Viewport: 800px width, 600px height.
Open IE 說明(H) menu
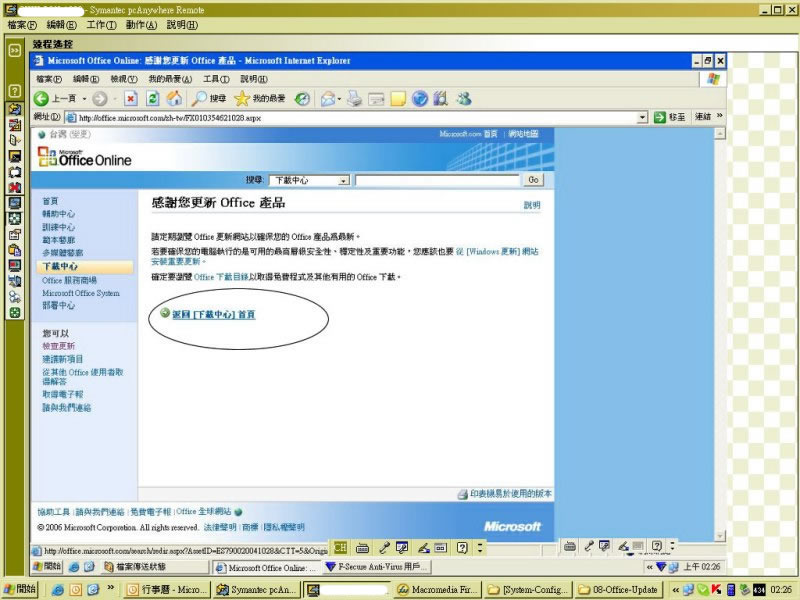point(254,79)
